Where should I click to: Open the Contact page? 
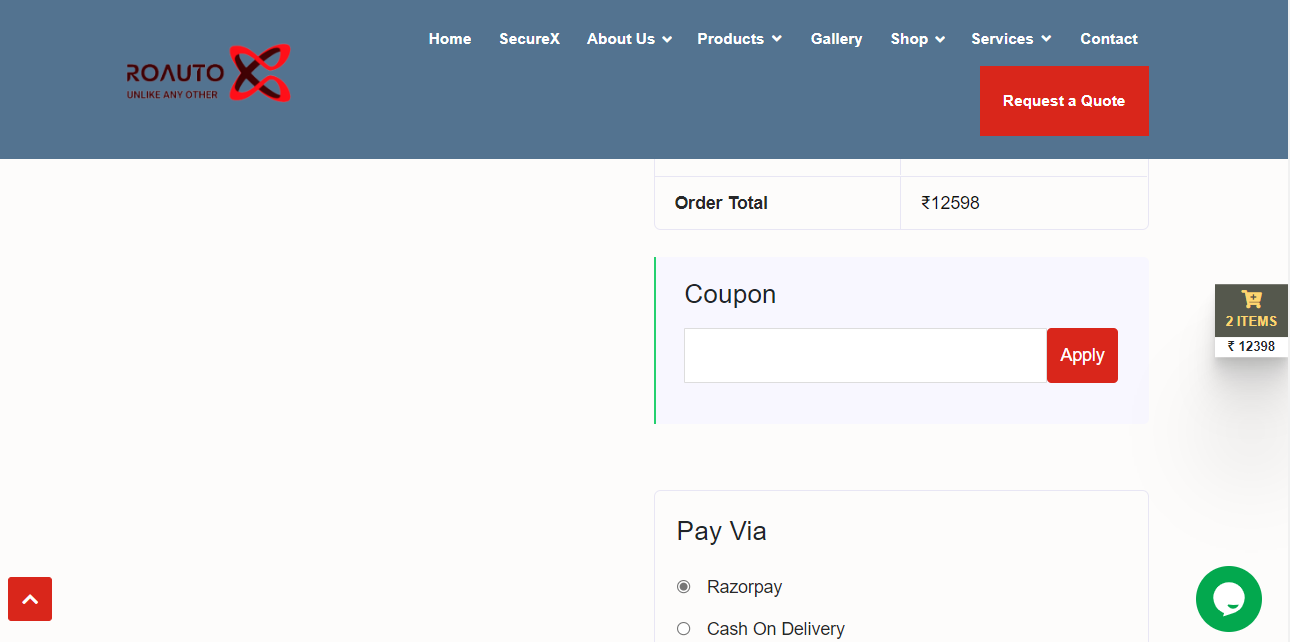[1109, 39]
